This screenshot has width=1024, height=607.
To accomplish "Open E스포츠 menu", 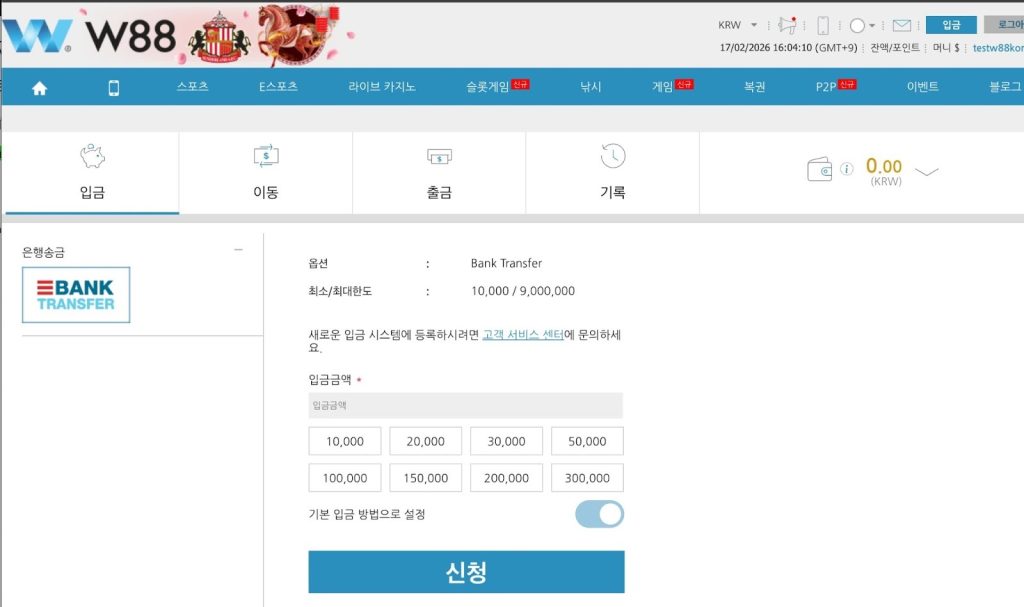I will pos(278,86).
